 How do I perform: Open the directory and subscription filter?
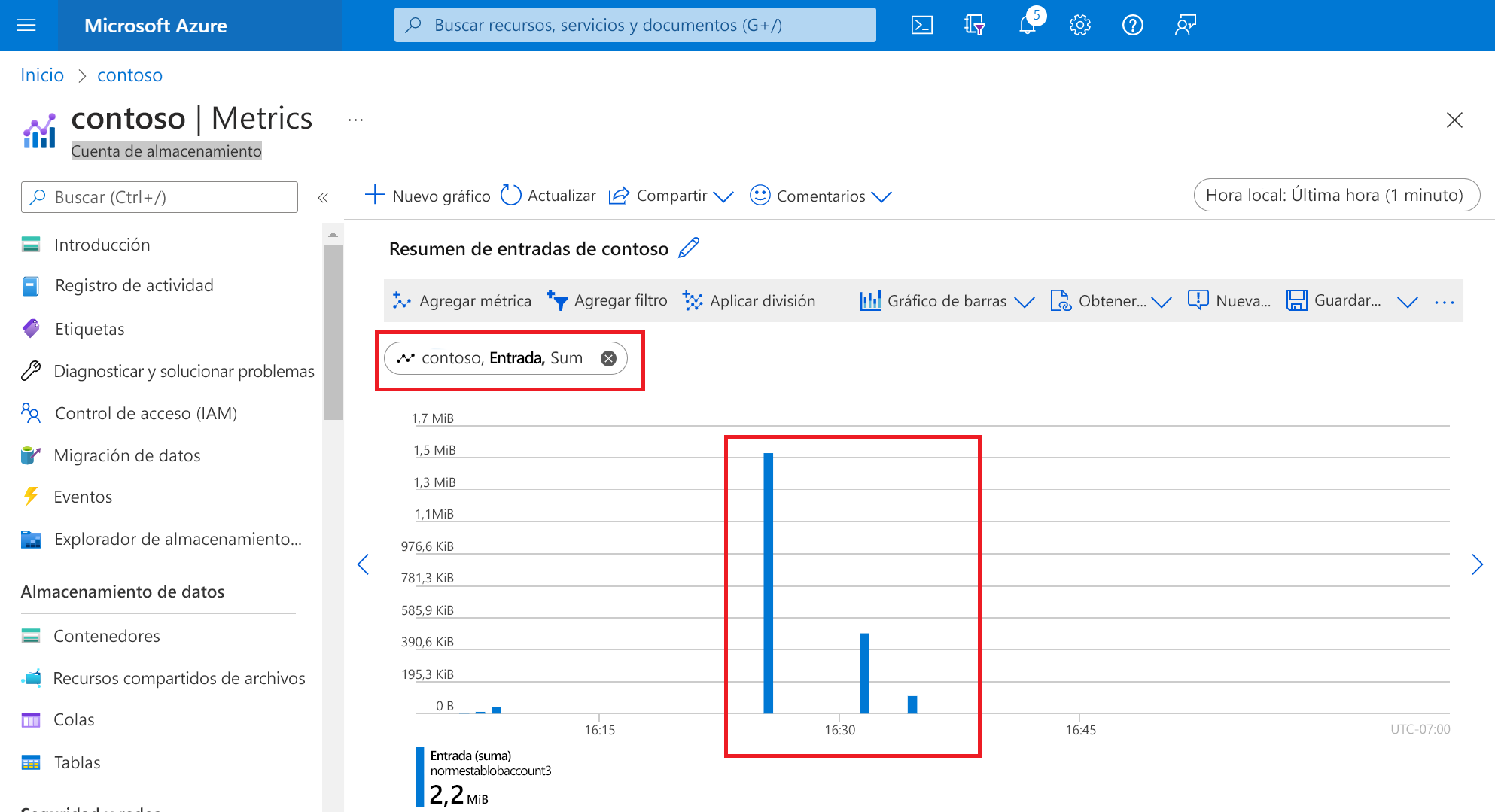coord(975,26)
